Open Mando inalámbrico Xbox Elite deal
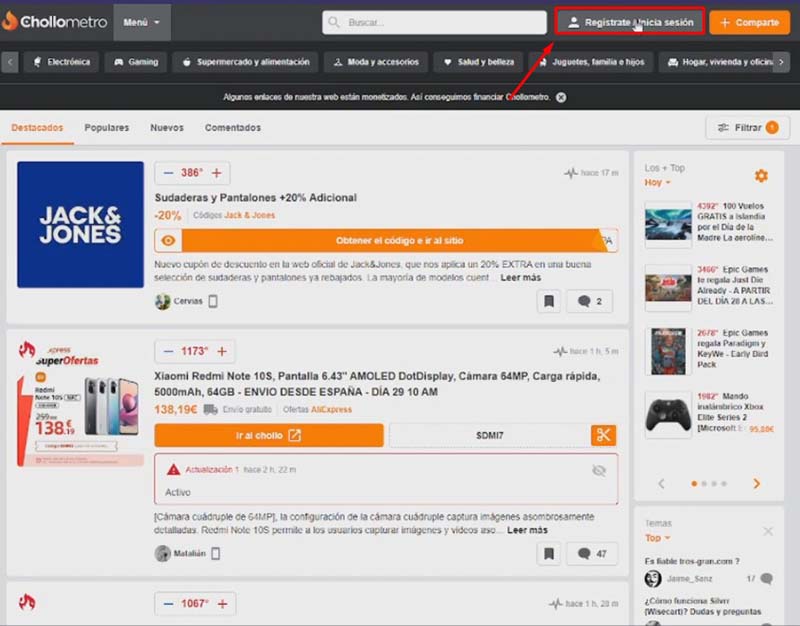The width and height of the screenshot is (800, 626). click(x=735, y=412)
